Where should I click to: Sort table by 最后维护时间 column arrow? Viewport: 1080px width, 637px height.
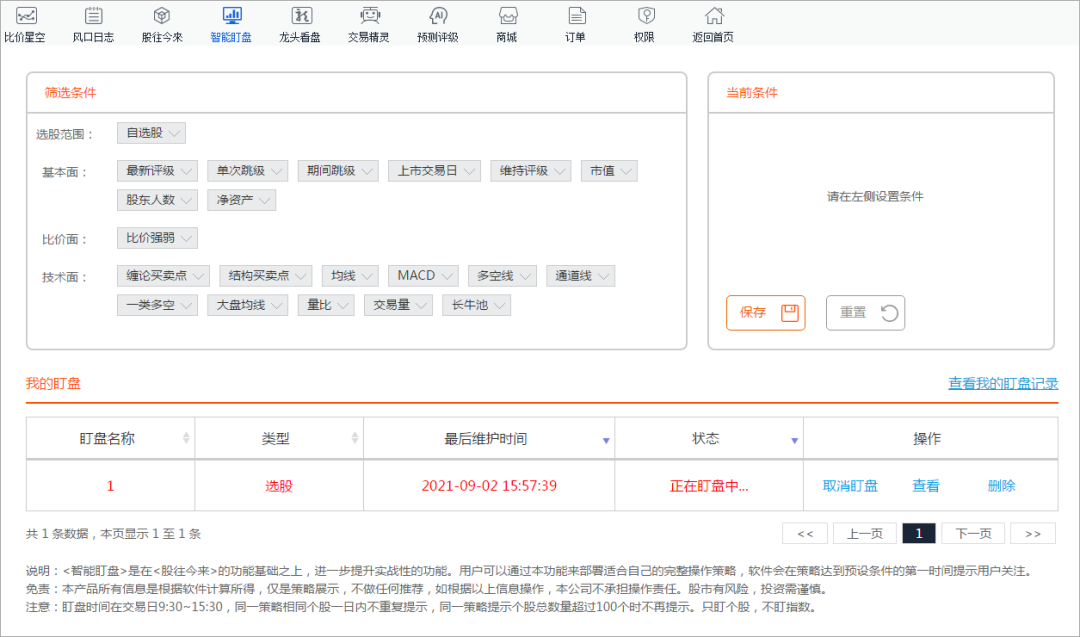pos(605,438)
